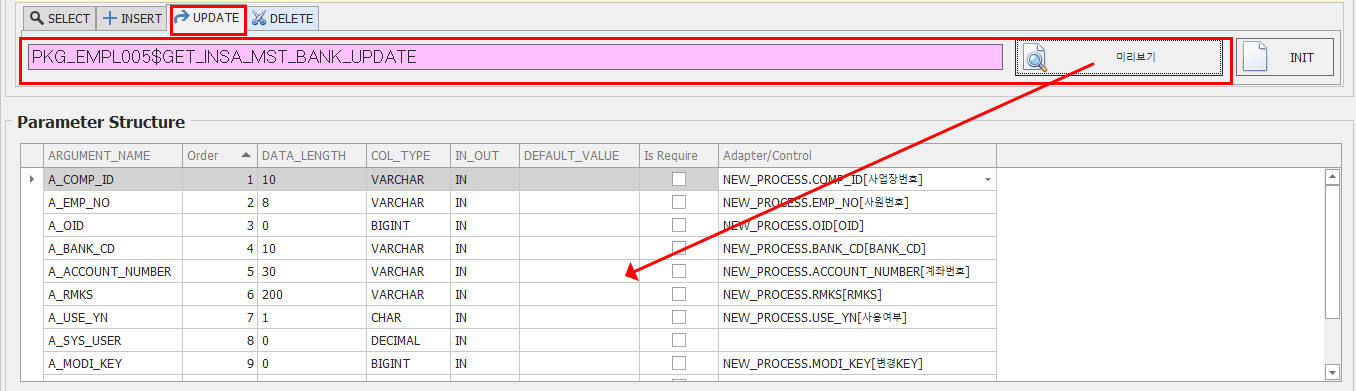
Task: Click the BIGINT type cell for A_OID
Action: pyautogui.click(x=408, y=225)
